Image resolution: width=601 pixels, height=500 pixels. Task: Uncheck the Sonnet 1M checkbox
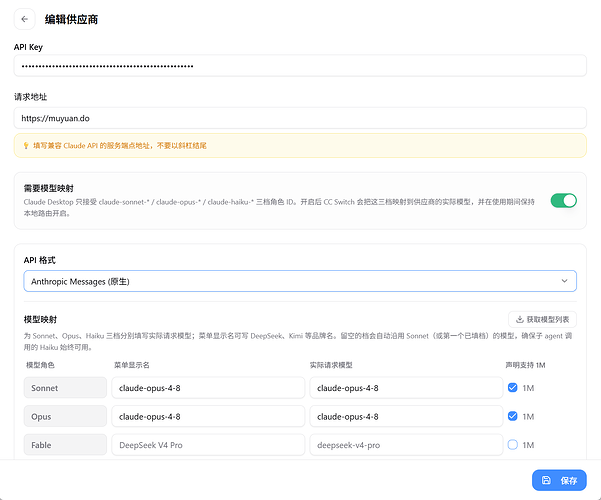(512, 388)
